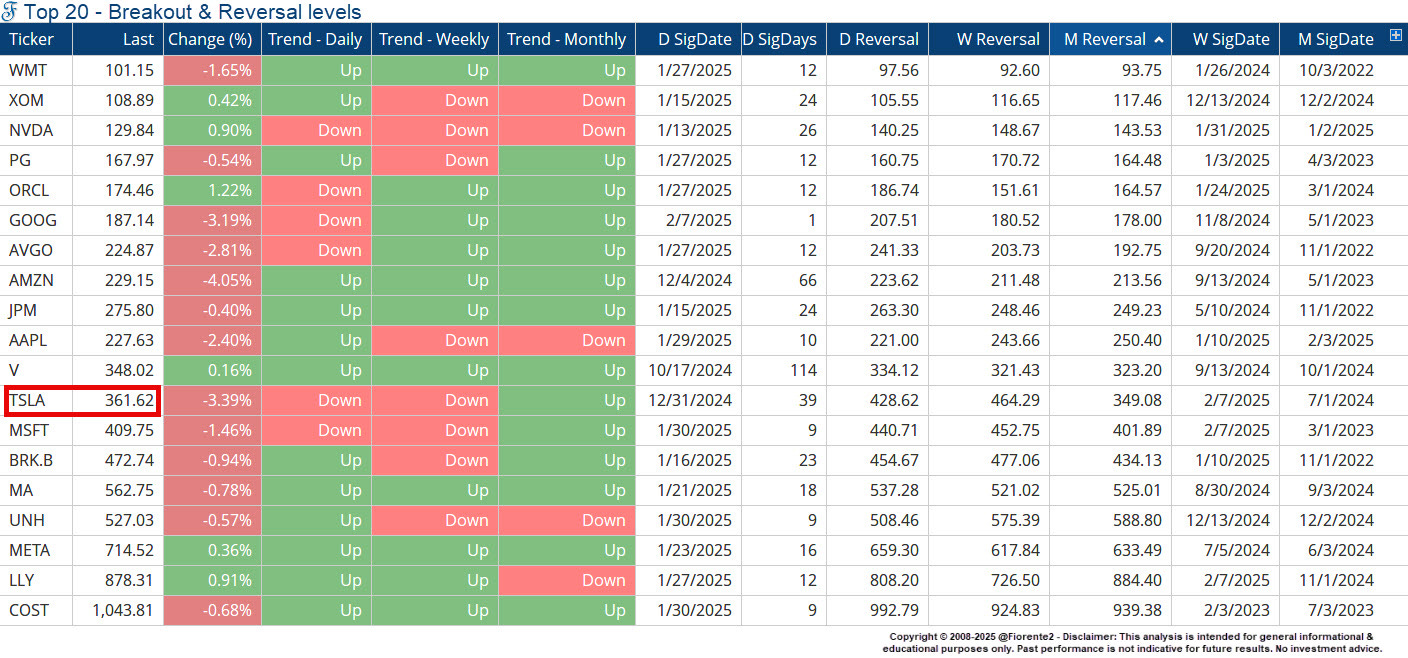
Task: Sort by Change (%) column header
Action: click(x=212, y=39)
